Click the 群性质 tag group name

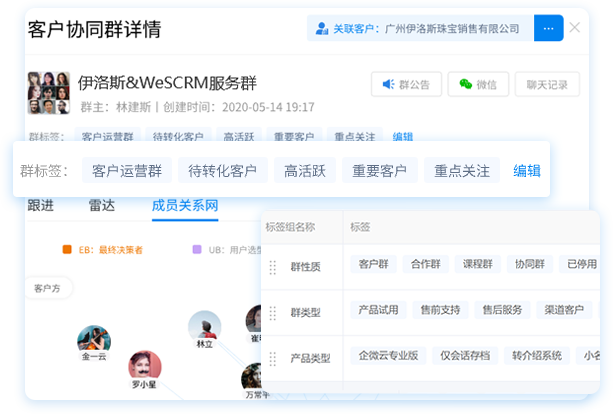click(x=306, y=267)
